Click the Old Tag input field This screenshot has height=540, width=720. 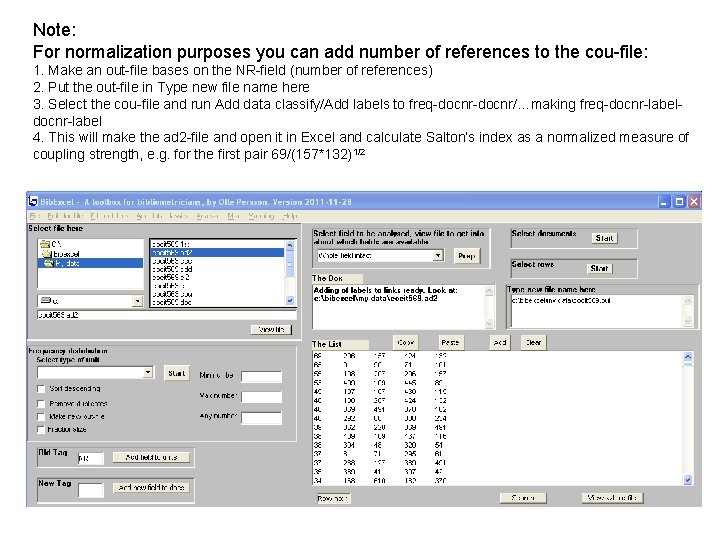(x=90, y=458)
